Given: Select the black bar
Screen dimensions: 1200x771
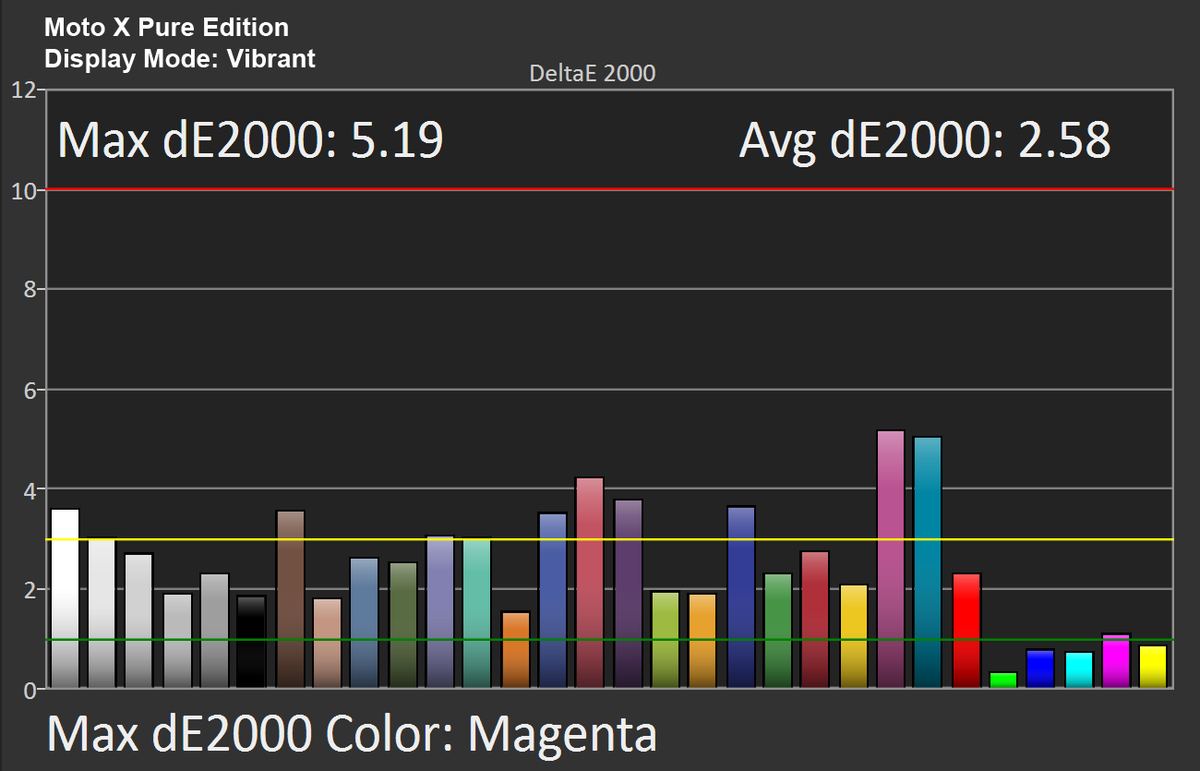Looking at the screenshot, I should pos(252,642).
